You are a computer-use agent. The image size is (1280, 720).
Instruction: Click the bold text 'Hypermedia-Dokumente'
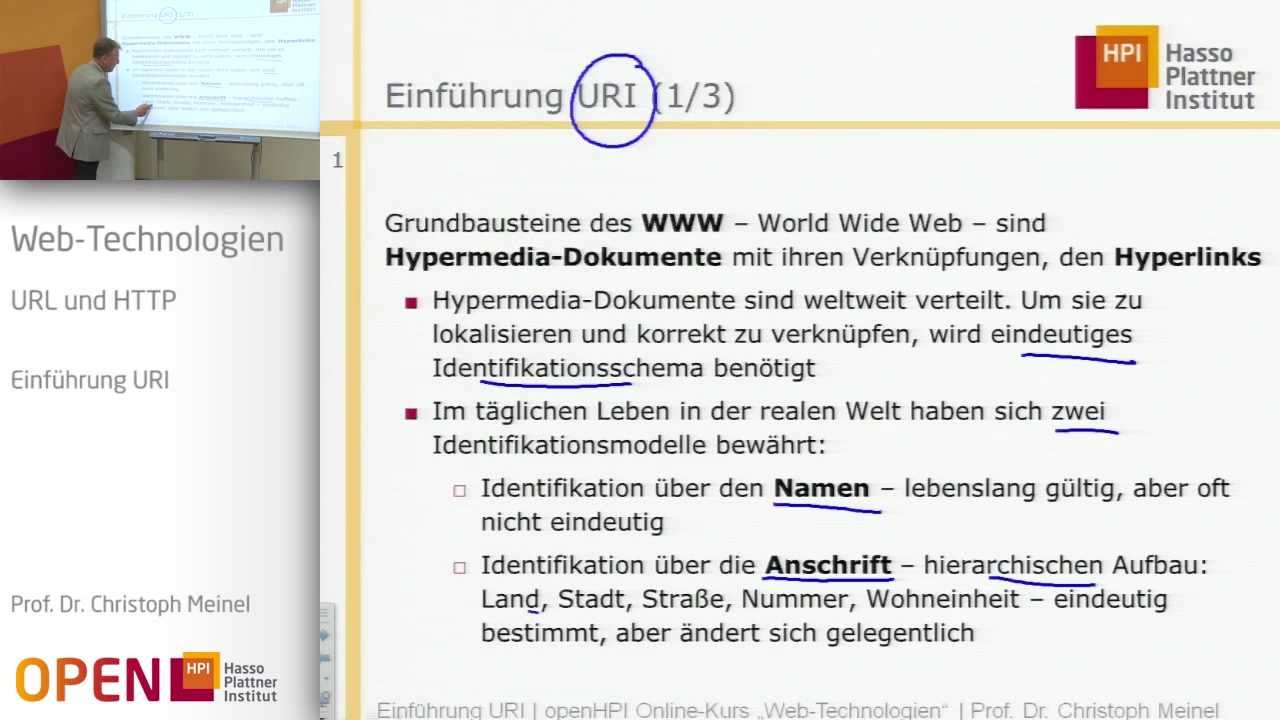(553, 257)
